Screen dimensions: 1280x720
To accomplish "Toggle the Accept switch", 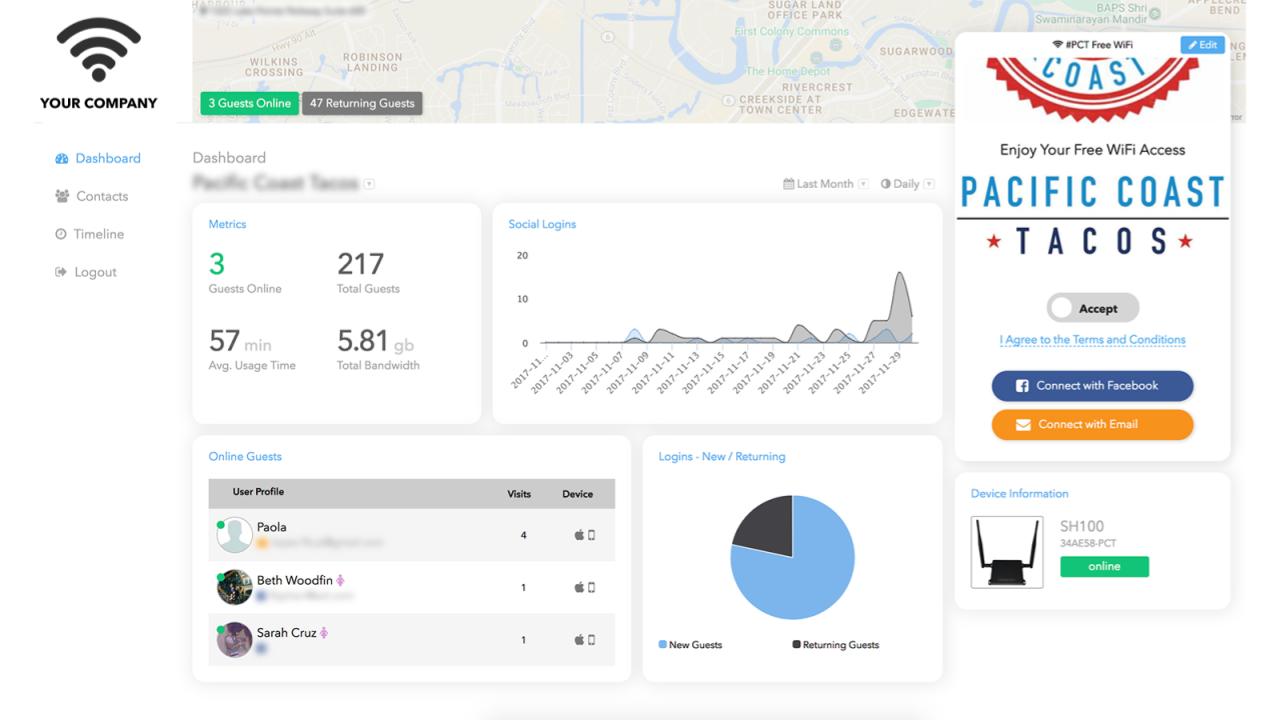I will click(1092, 308).
